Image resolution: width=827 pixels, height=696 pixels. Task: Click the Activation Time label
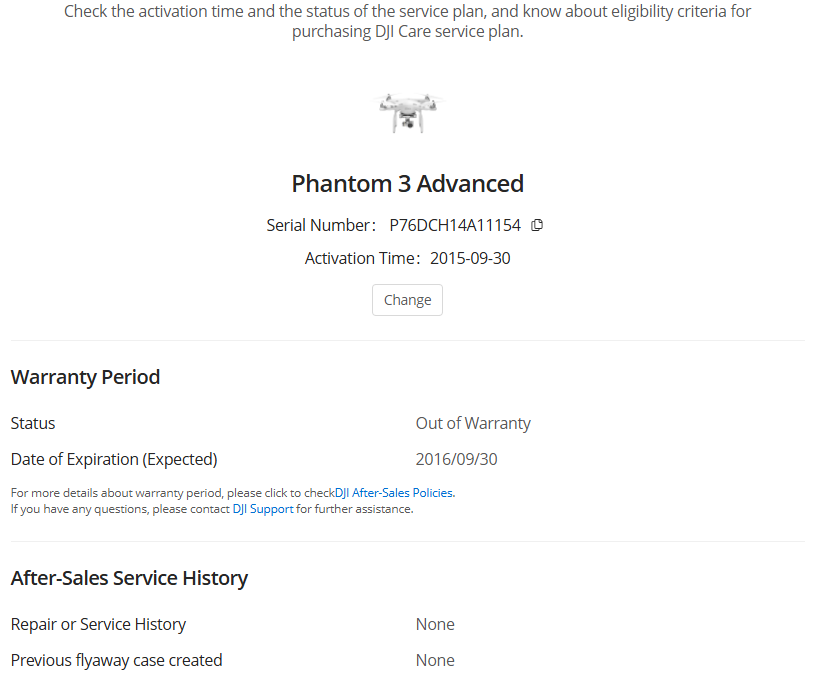[362, 258]
